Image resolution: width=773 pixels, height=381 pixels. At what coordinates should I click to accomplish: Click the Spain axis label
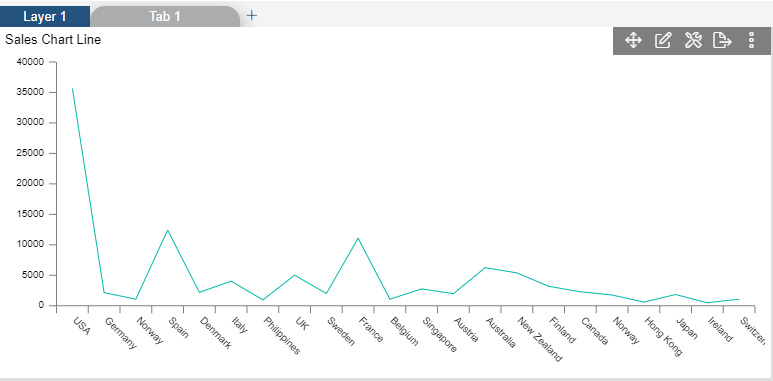(178, 328)
